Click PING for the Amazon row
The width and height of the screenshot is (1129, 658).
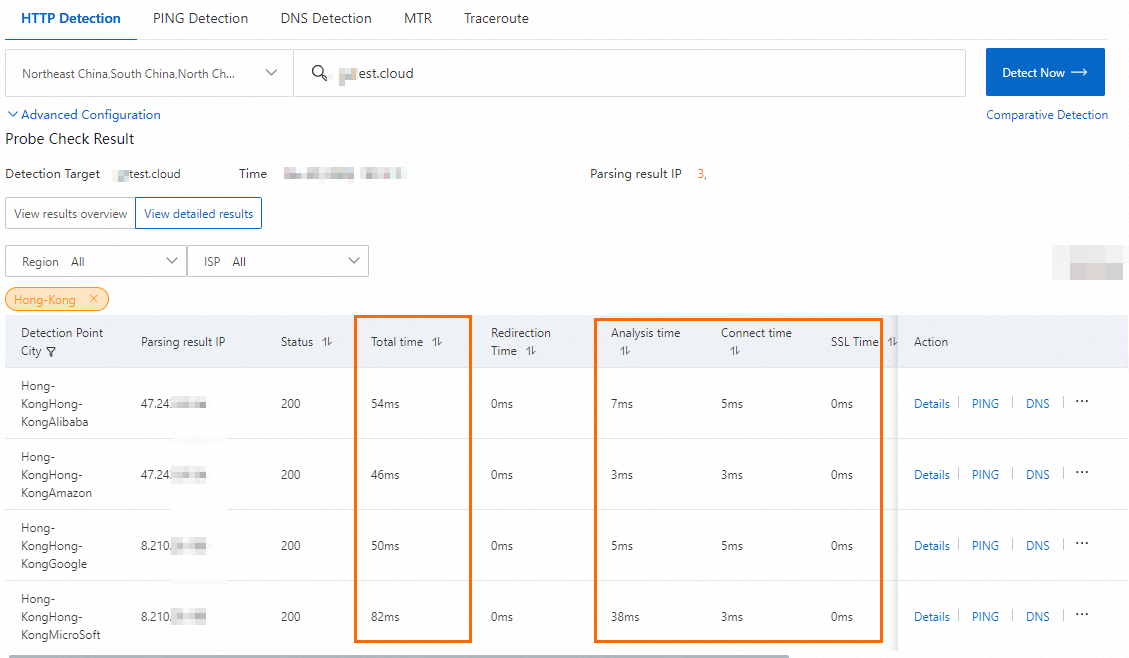pyautogui.click(x=985, y=475)
